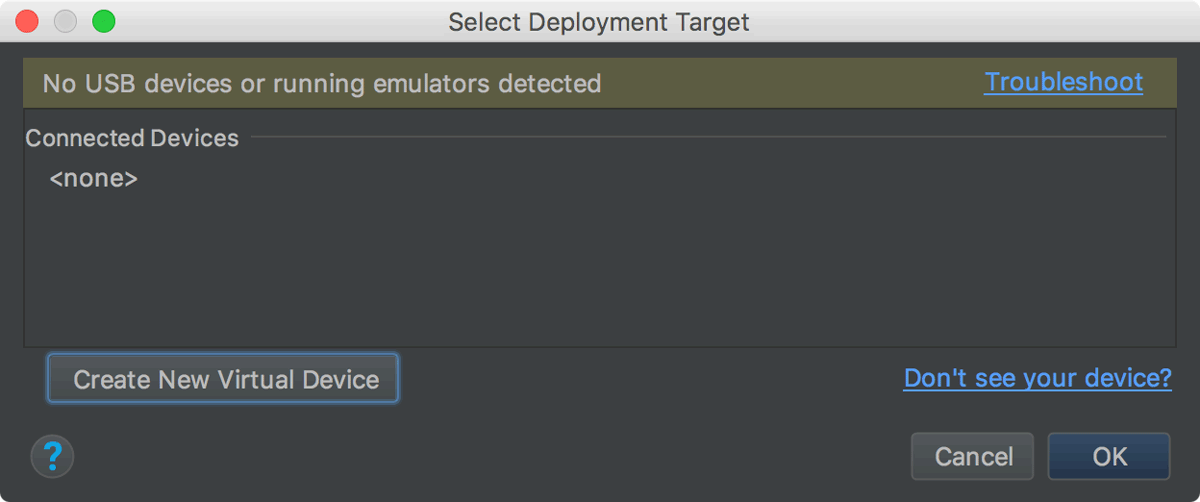Select the <none> entry in the device list

pyautogui.click(x=94, y=179)
